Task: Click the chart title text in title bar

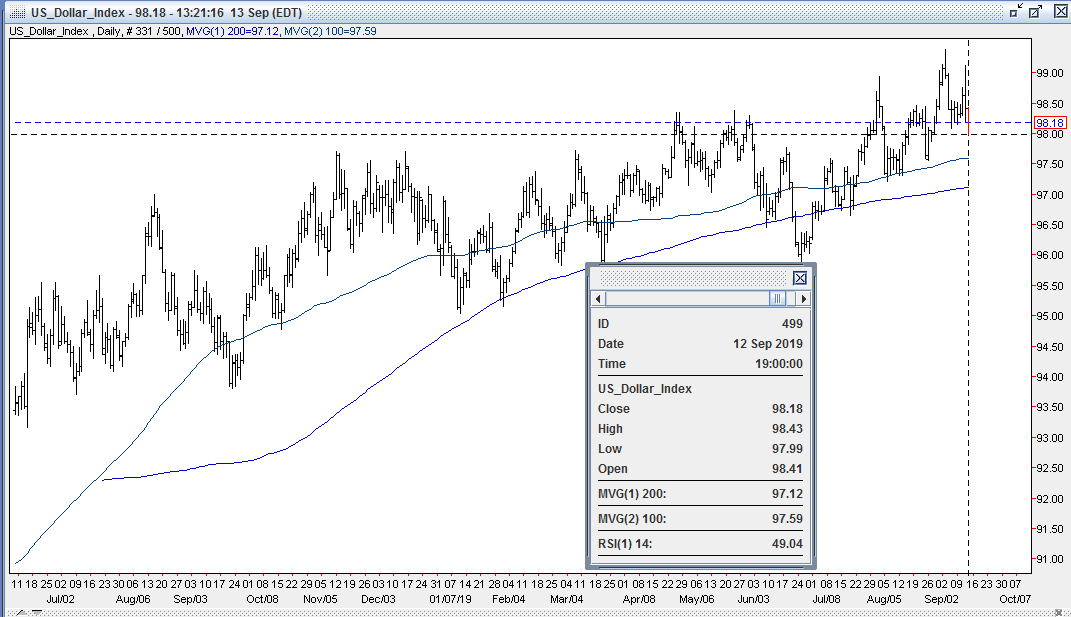Action: (x=167, y=12)
